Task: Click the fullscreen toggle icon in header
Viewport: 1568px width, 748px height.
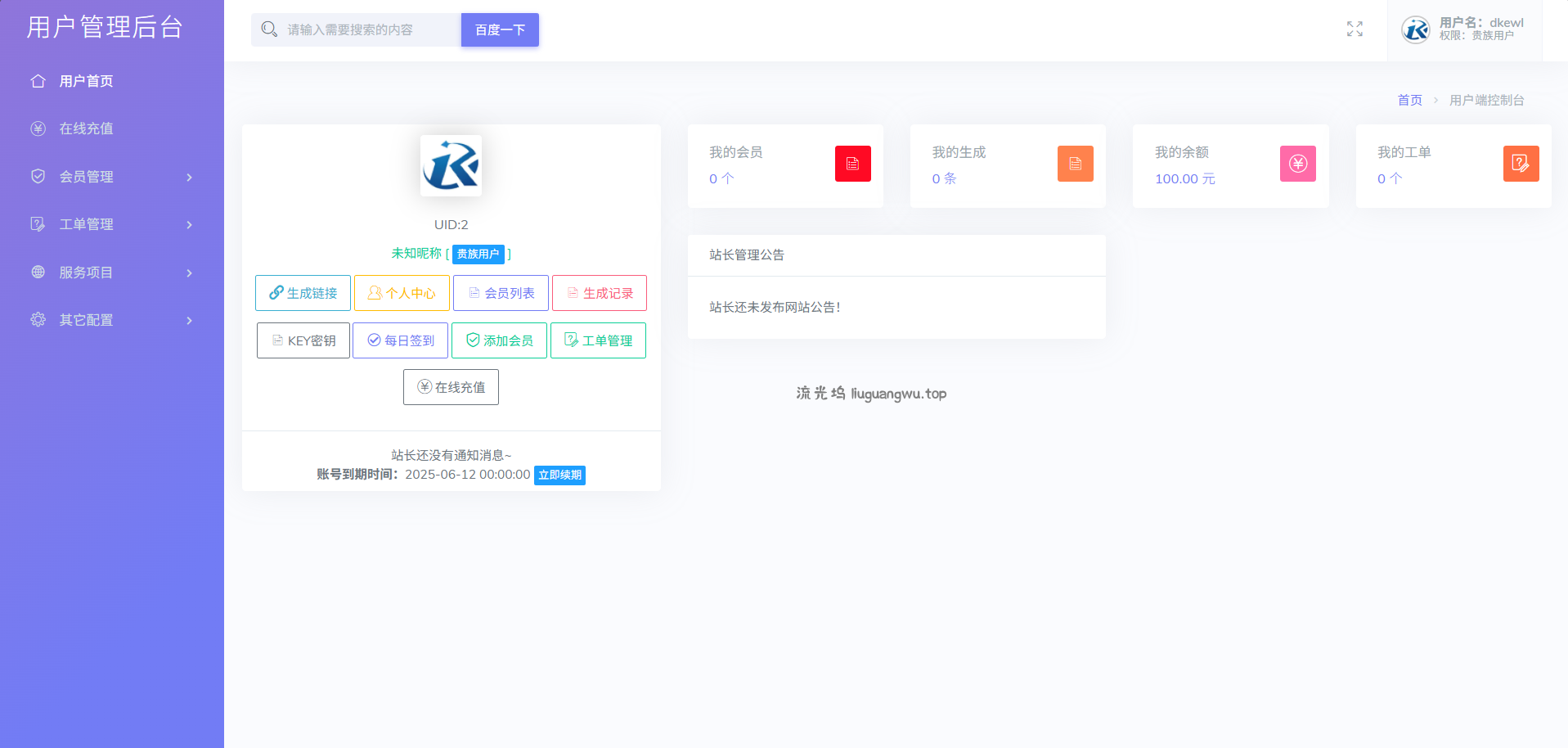Action: (1355, 29)
